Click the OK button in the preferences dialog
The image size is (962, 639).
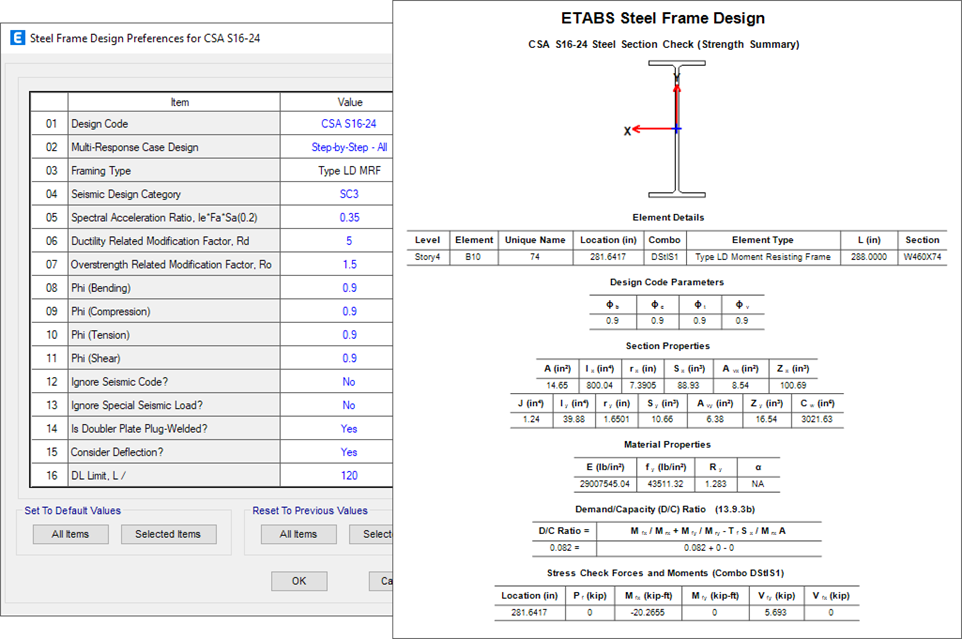coord(299,581)
